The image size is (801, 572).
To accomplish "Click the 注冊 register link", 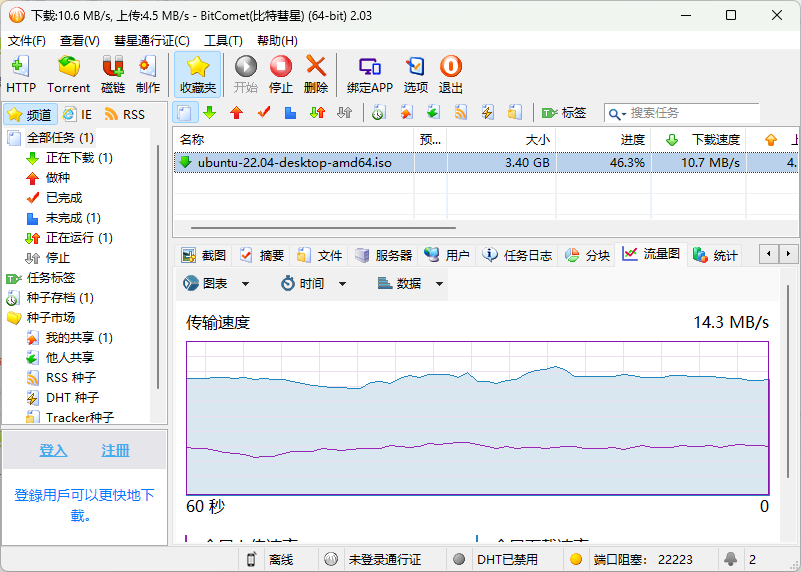I will pyautogui.click(x=115, y=450).
